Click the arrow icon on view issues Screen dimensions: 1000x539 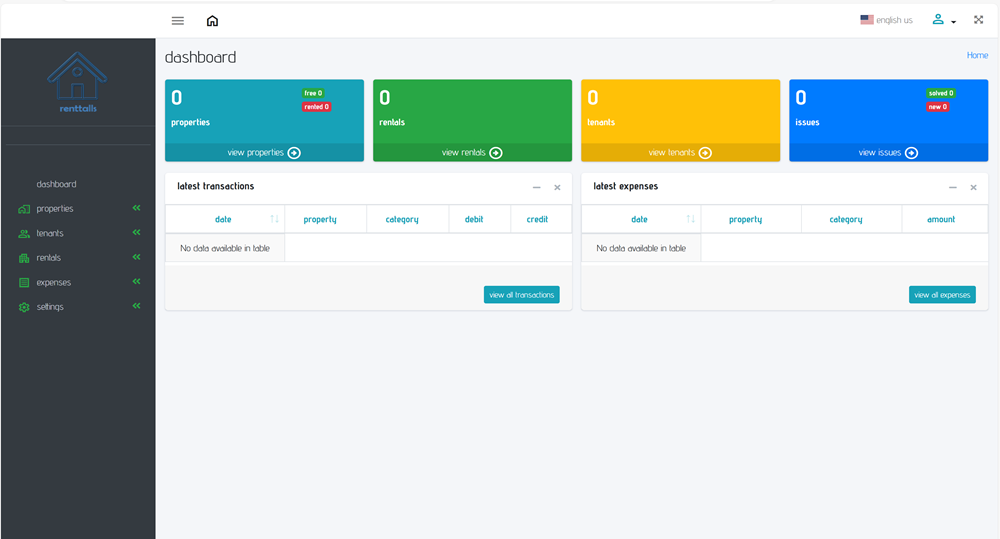[x=911, y=153]
